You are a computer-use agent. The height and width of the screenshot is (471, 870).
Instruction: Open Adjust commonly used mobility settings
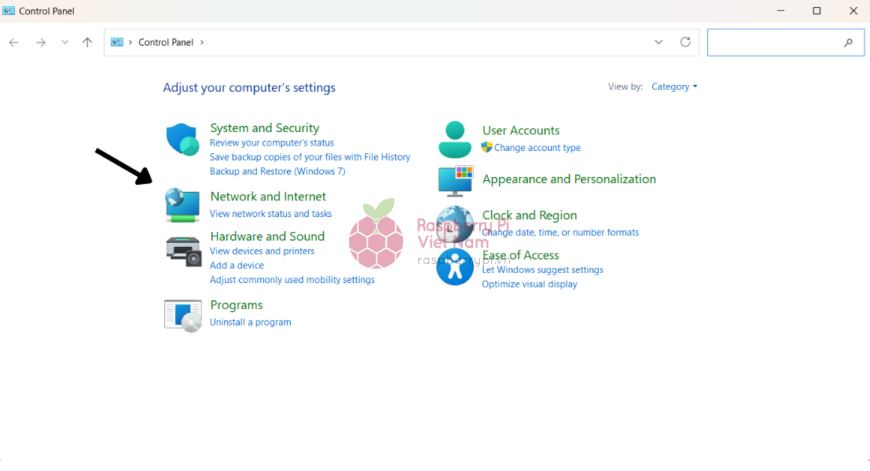[x=292, y=280]
